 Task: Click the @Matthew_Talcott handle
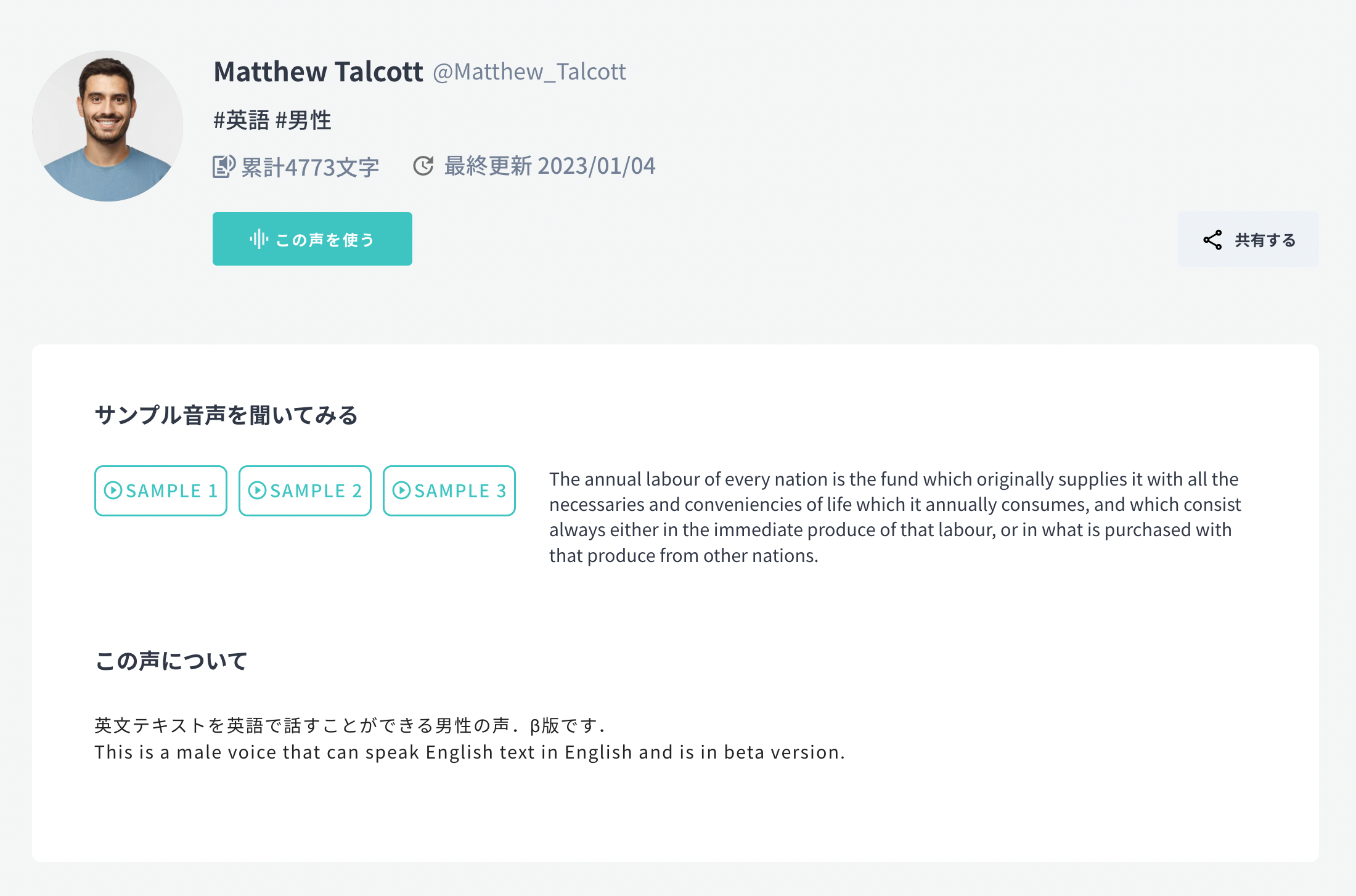(529, 72)
